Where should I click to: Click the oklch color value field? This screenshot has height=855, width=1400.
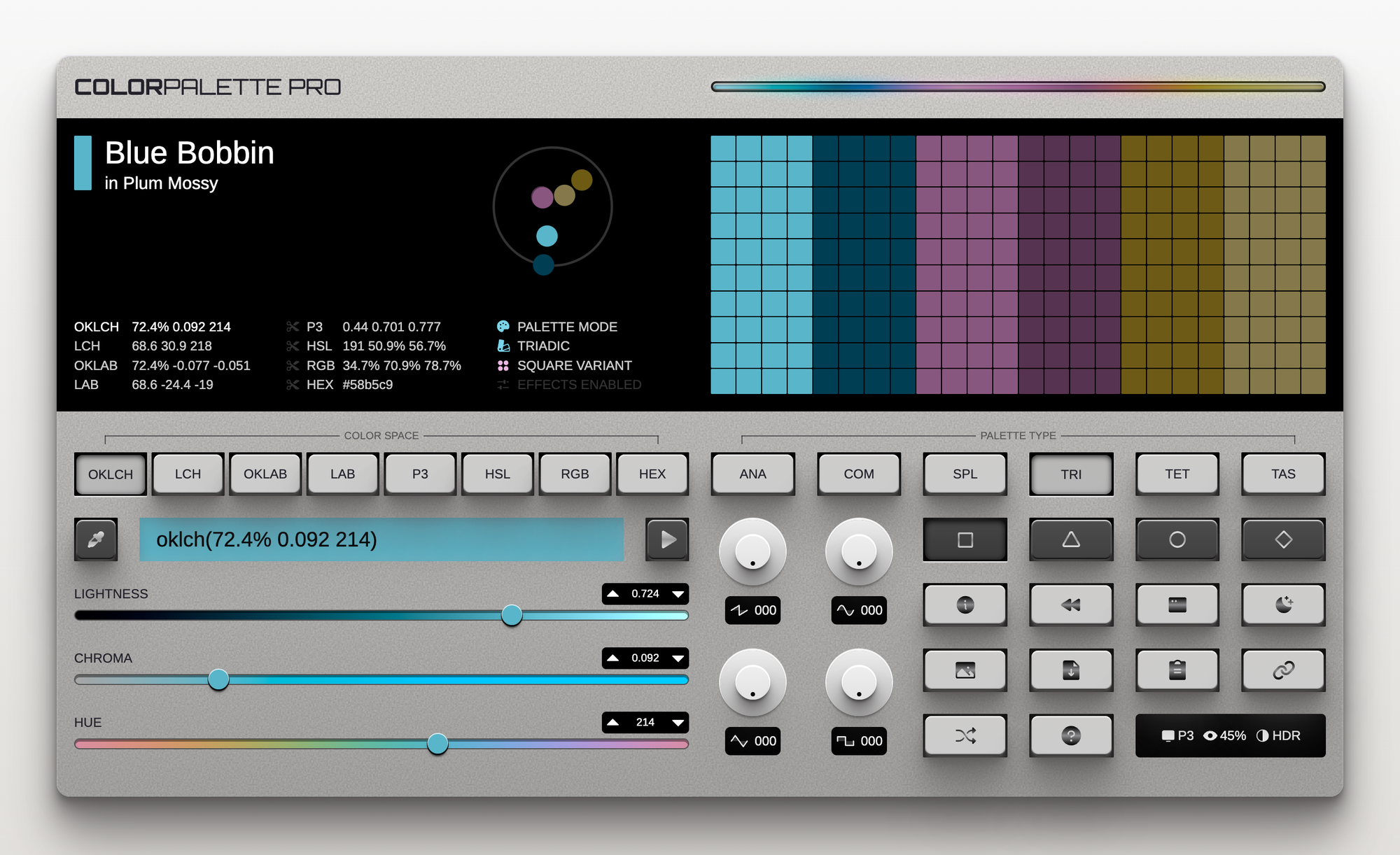[382, 539]
